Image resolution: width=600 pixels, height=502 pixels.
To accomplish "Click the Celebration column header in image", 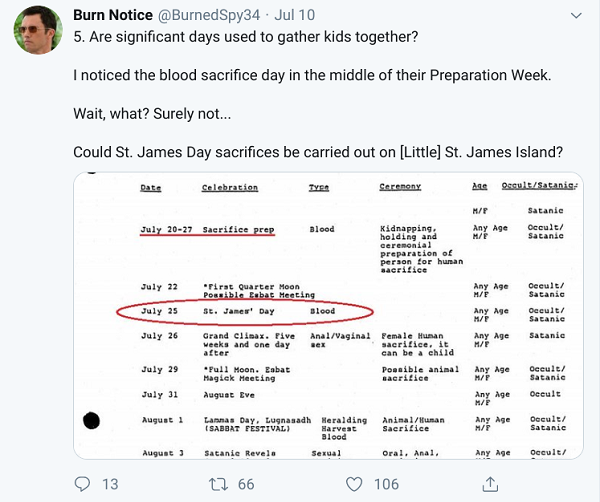I will click(229, 187).
